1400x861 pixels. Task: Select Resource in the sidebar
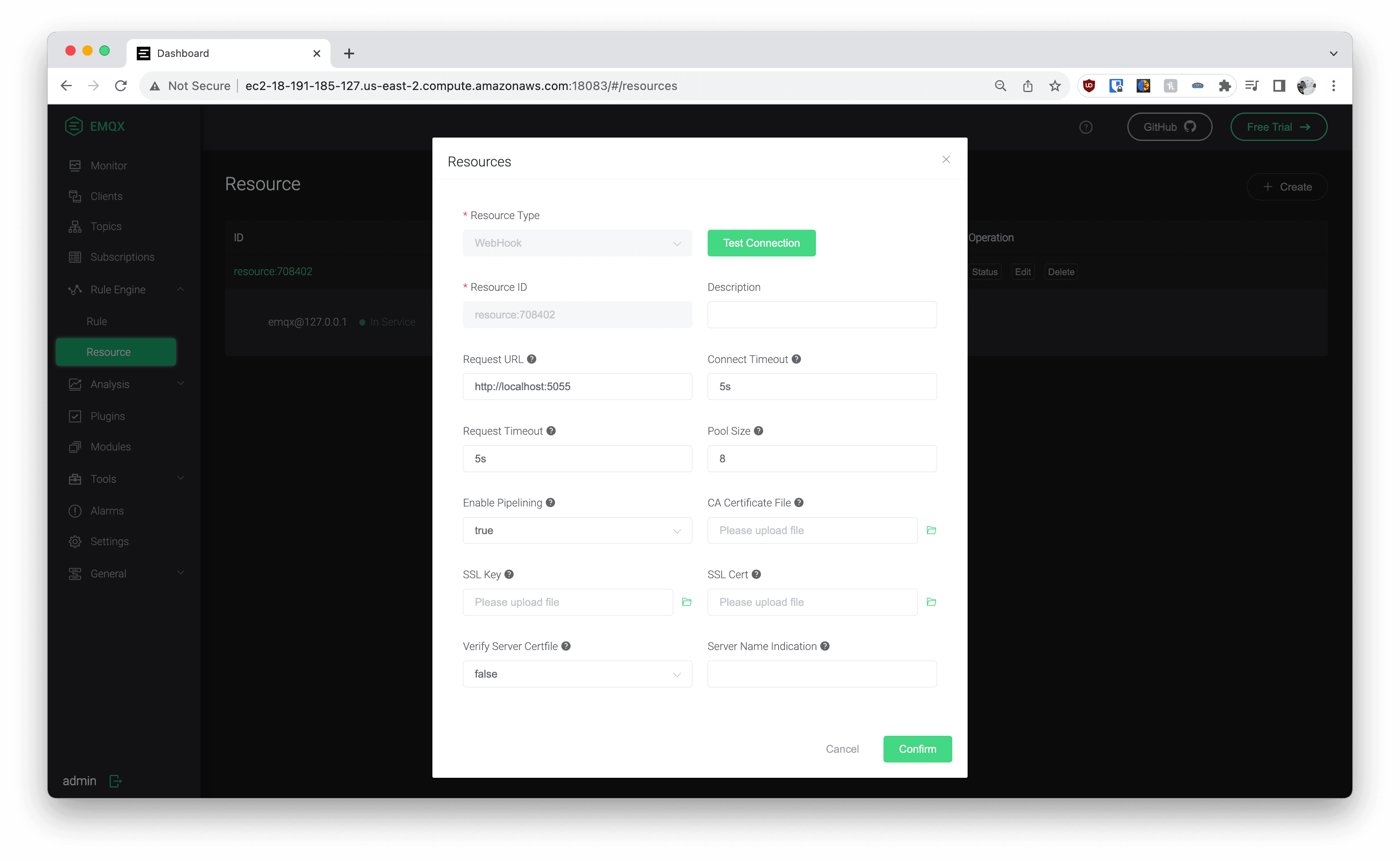pyautogui.click(x=116, y=352)
